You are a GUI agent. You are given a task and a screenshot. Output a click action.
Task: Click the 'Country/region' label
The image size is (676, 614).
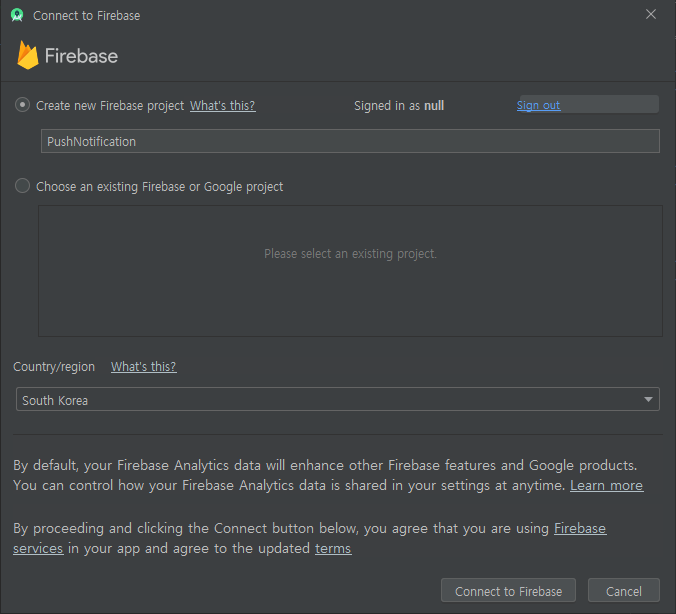tap(54, 367)
